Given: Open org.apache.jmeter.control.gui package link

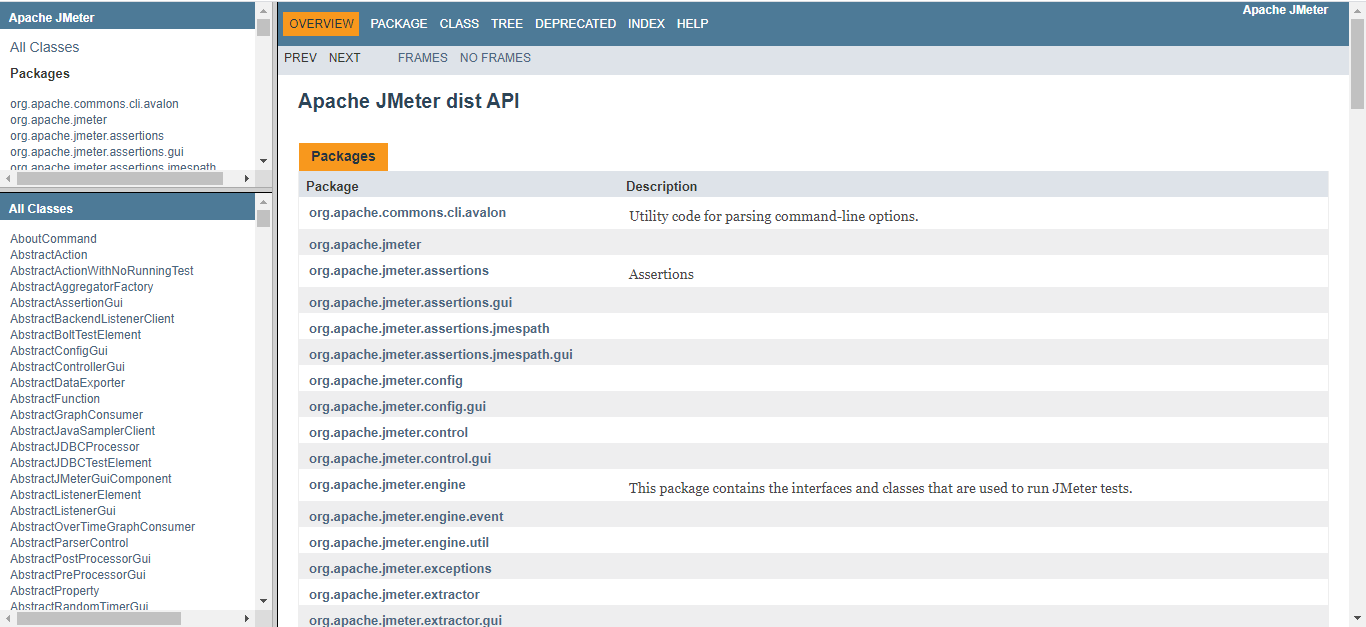Looking at the screenshot, I should click(400, 459).
